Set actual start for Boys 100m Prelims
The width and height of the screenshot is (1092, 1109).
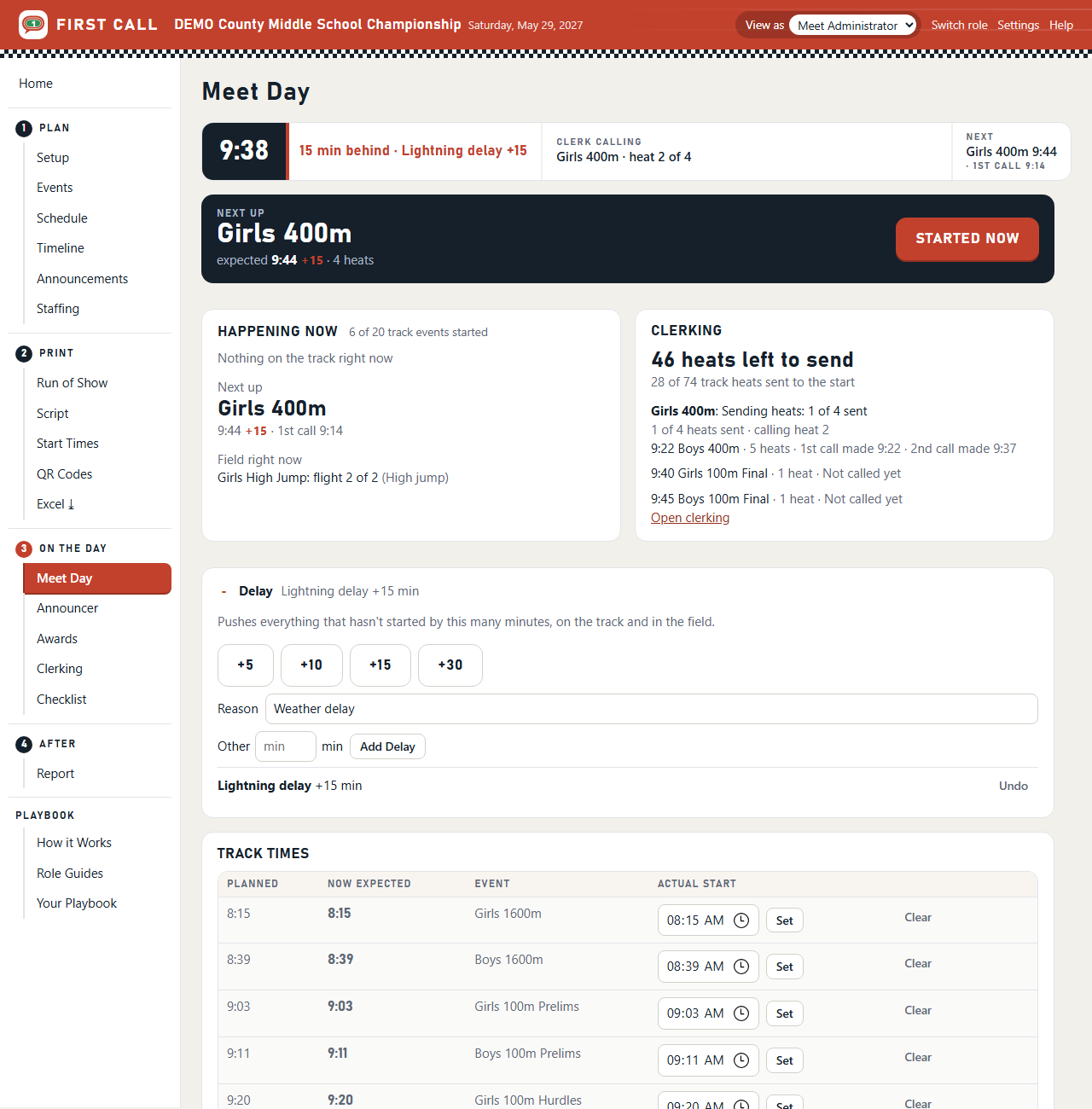tap(785, 1060)
